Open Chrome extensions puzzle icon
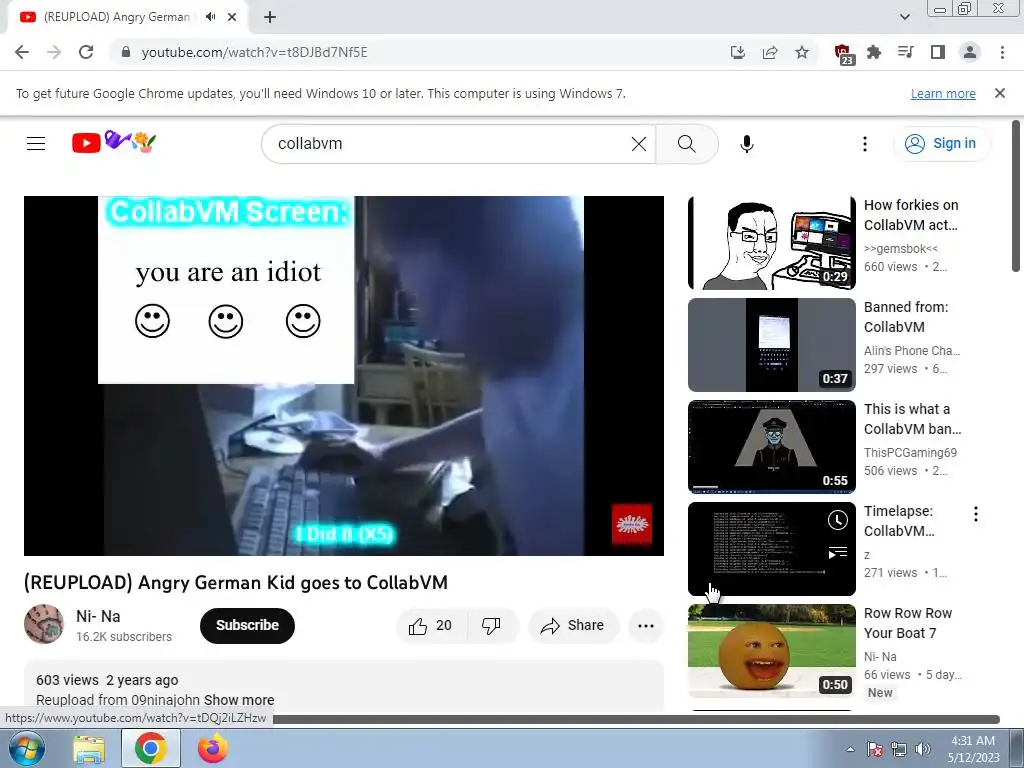Screen dimensions: 1024x768 coord(874,52)
